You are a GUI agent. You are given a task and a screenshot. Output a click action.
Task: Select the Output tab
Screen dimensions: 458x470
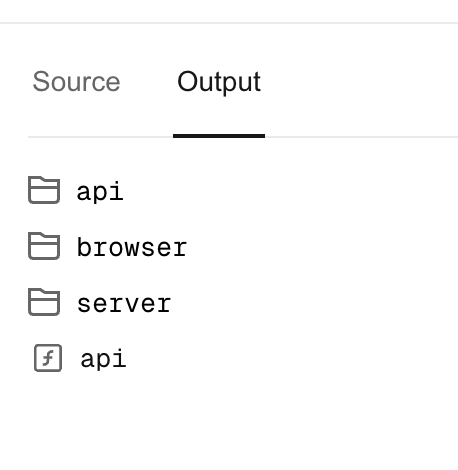219,82
